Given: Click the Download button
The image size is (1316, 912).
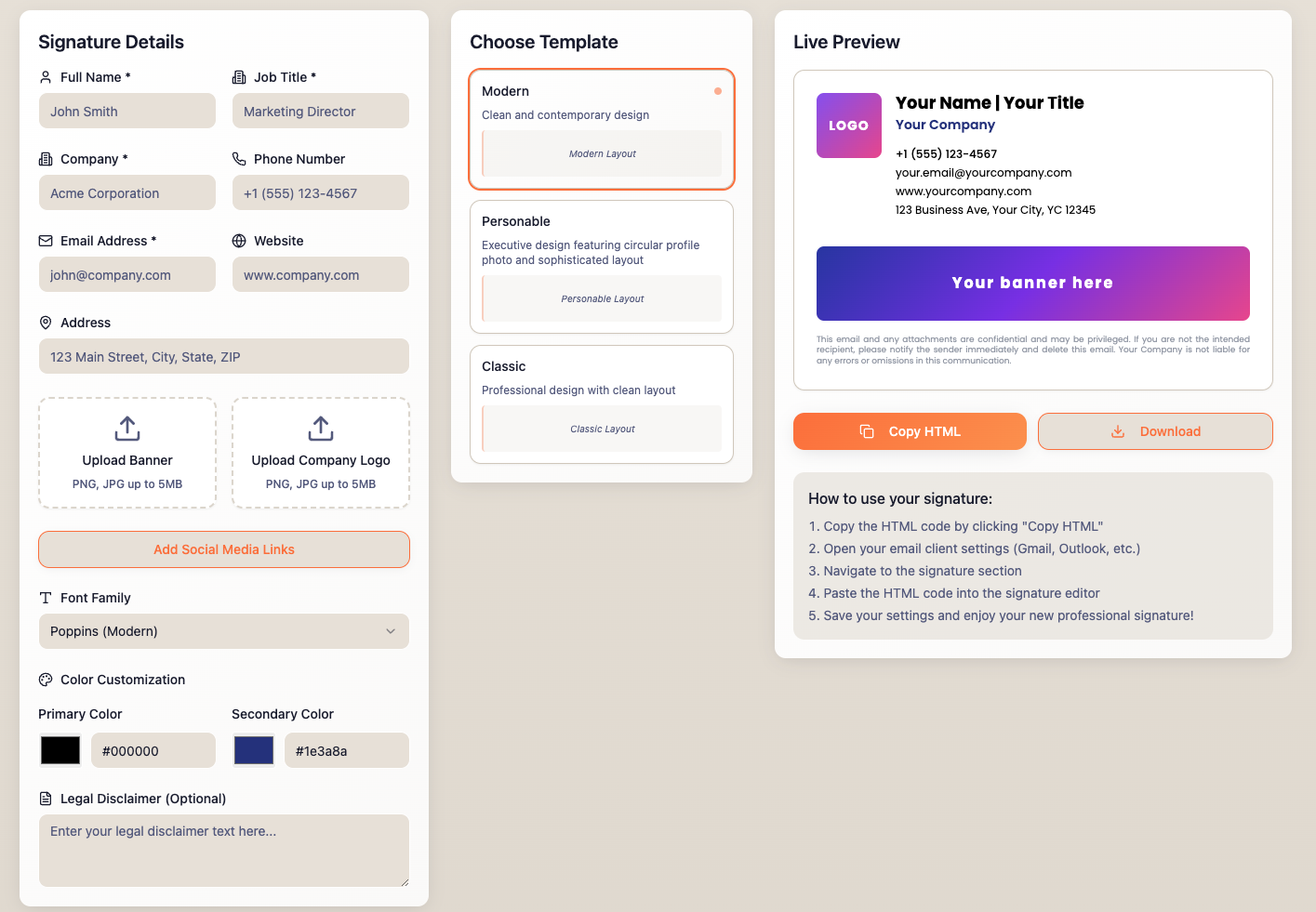Looking at the screenshot, I should point(1154,431).
